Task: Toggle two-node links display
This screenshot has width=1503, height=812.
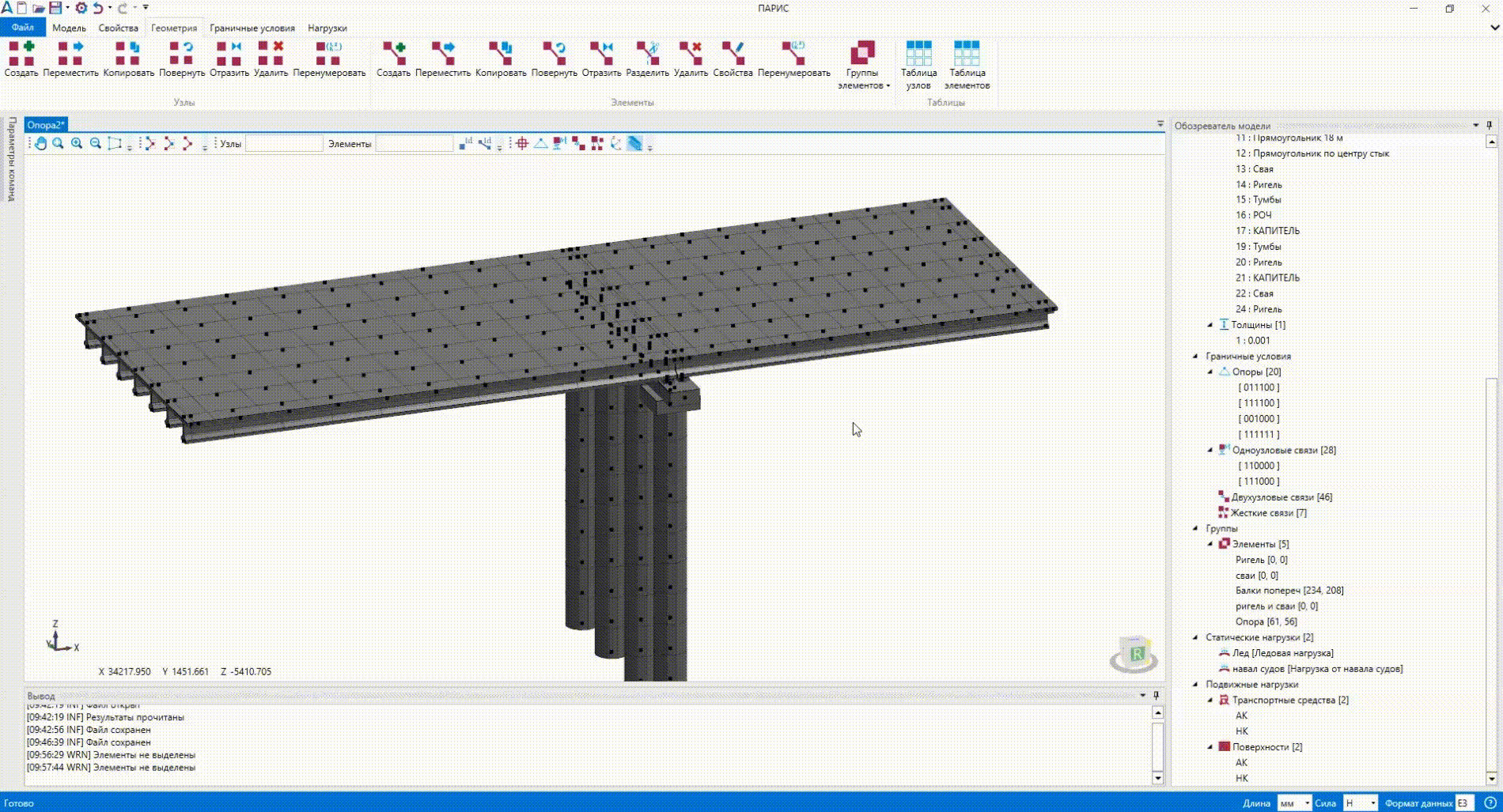Action: point(578,143)
